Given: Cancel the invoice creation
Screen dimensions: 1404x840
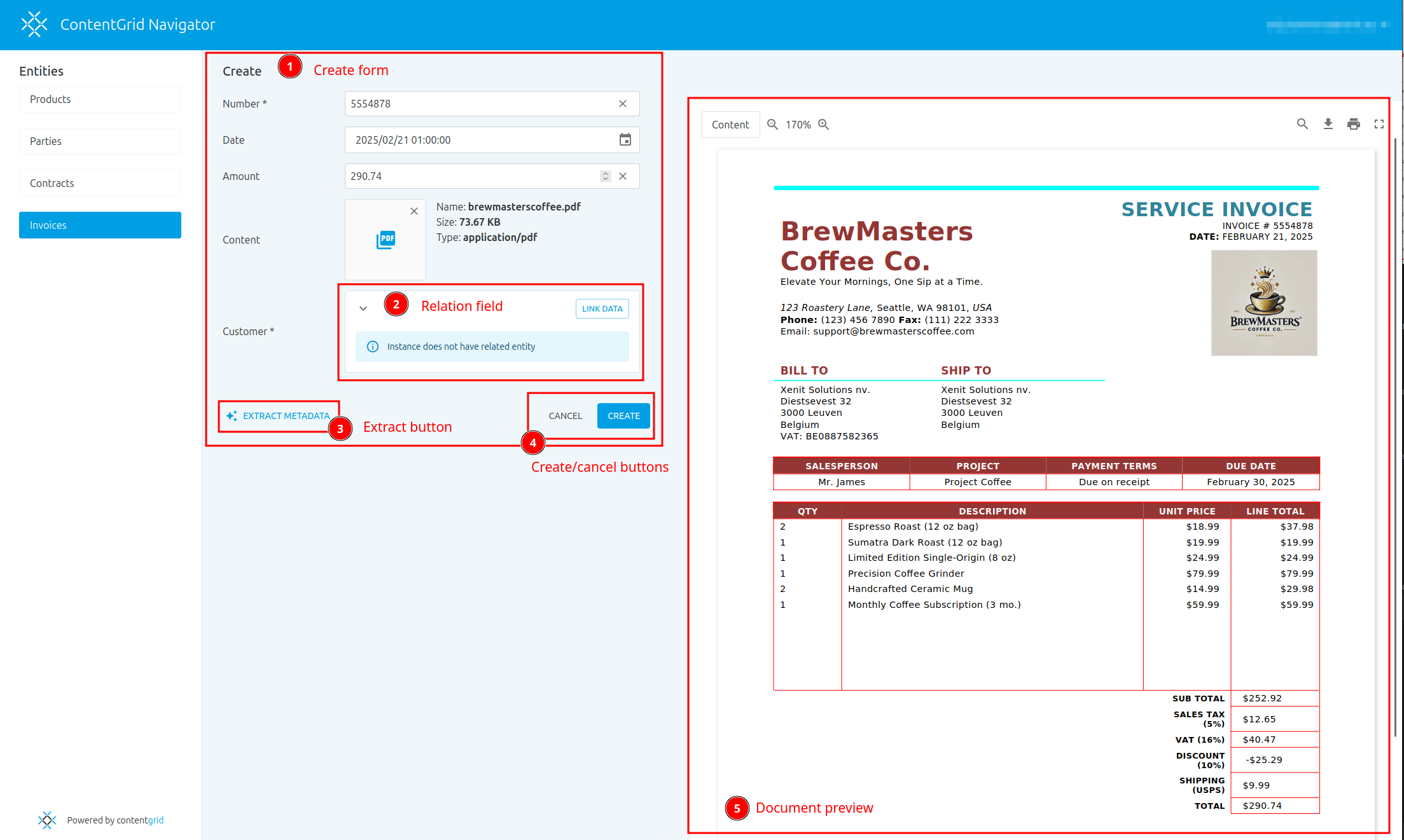Looking at the screenshot, I should tap(565, 416).
